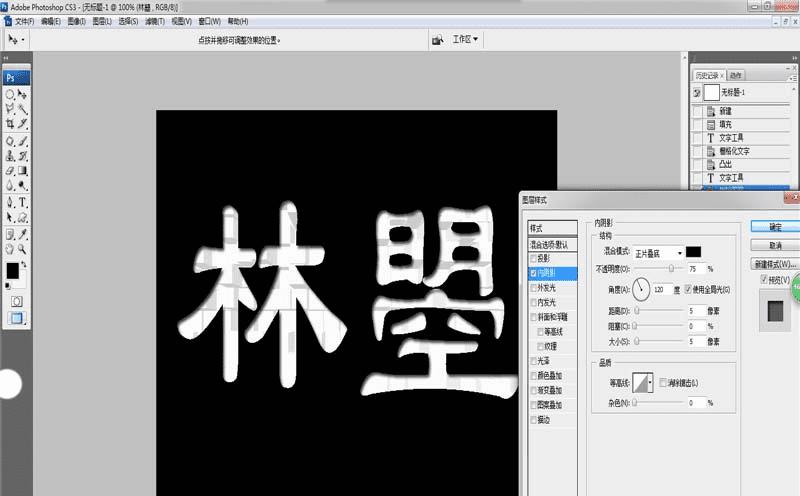Select the Eraser tool
This screenshot has width=800, height=496.
click(x=10, y=171)
